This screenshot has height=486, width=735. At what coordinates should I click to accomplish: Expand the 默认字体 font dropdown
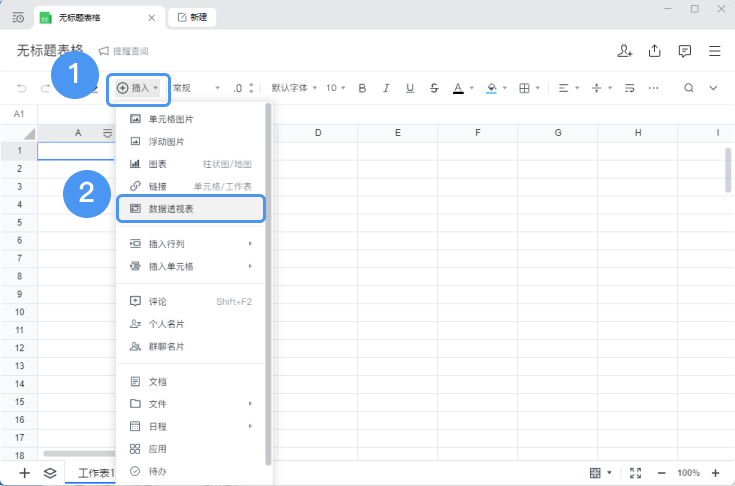(294, 88)
